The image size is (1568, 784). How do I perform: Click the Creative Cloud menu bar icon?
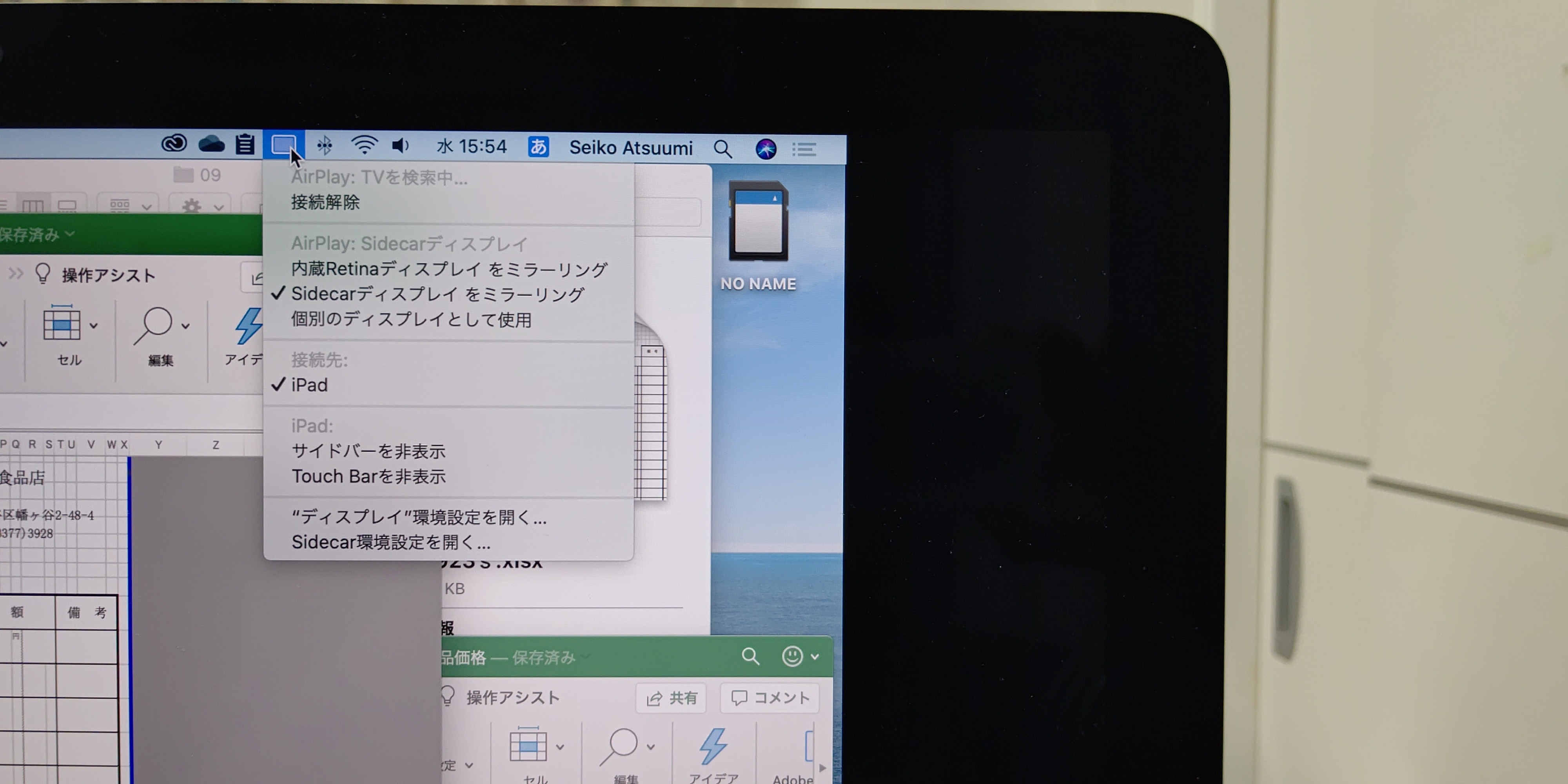tap(174, 143)
